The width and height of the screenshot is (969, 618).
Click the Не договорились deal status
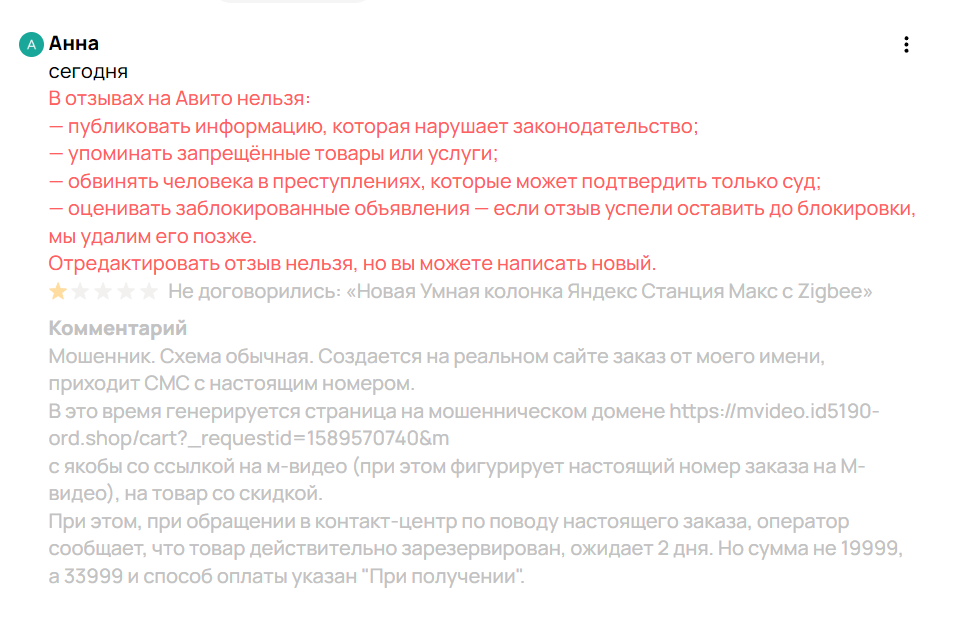[254, 292]
